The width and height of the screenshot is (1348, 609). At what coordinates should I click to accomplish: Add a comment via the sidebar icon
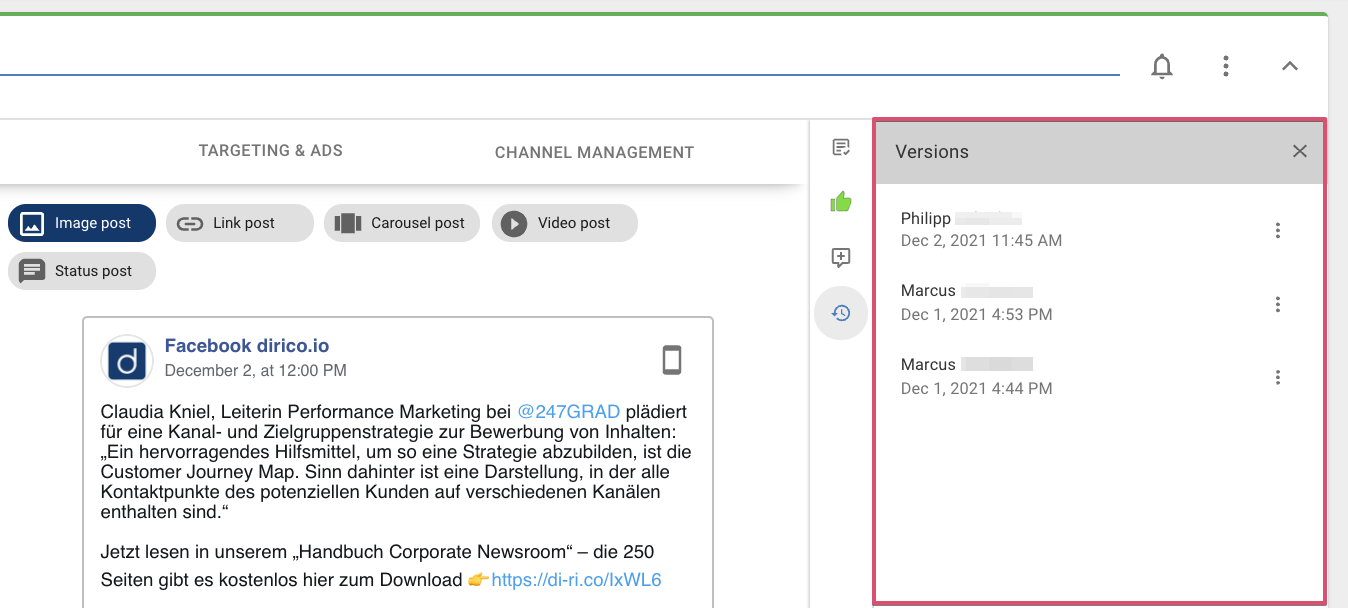(841, 257)
